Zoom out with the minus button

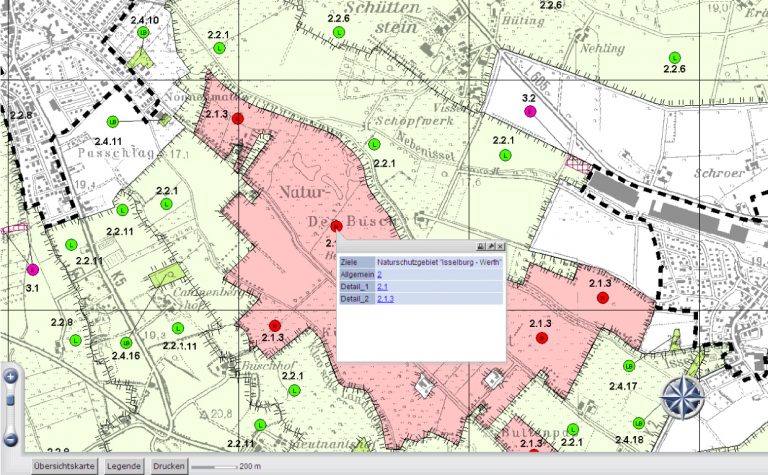coord(10,439)
